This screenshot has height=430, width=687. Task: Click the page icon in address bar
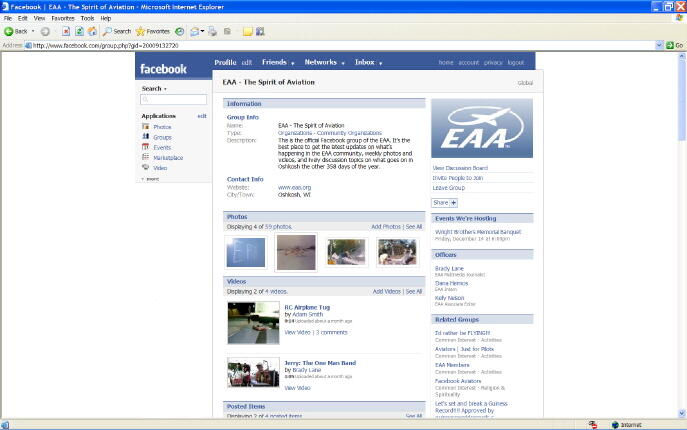point(28,45)
